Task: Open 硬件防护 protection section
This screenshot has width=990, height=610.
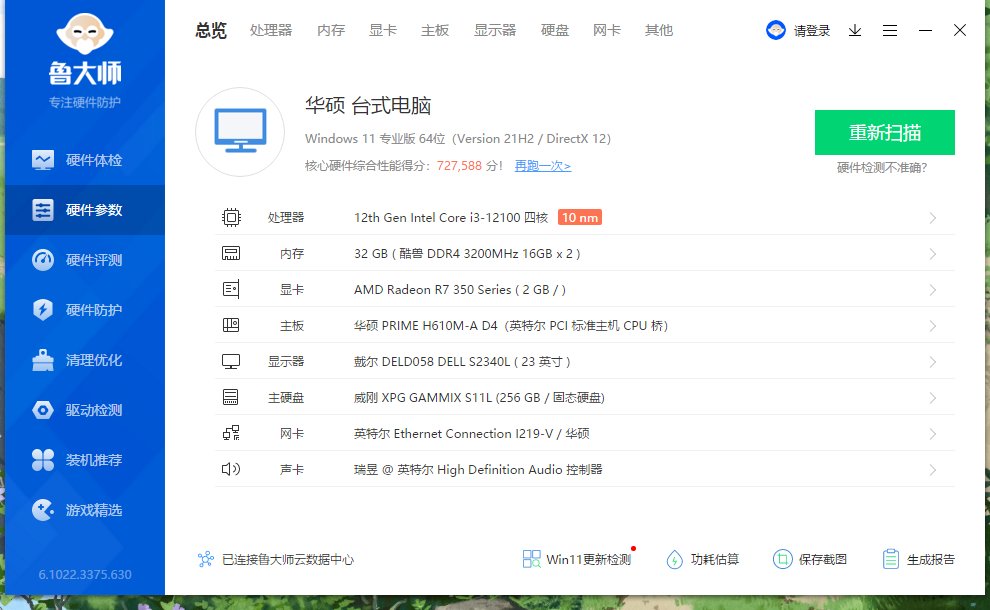Action: click(85, 309)
